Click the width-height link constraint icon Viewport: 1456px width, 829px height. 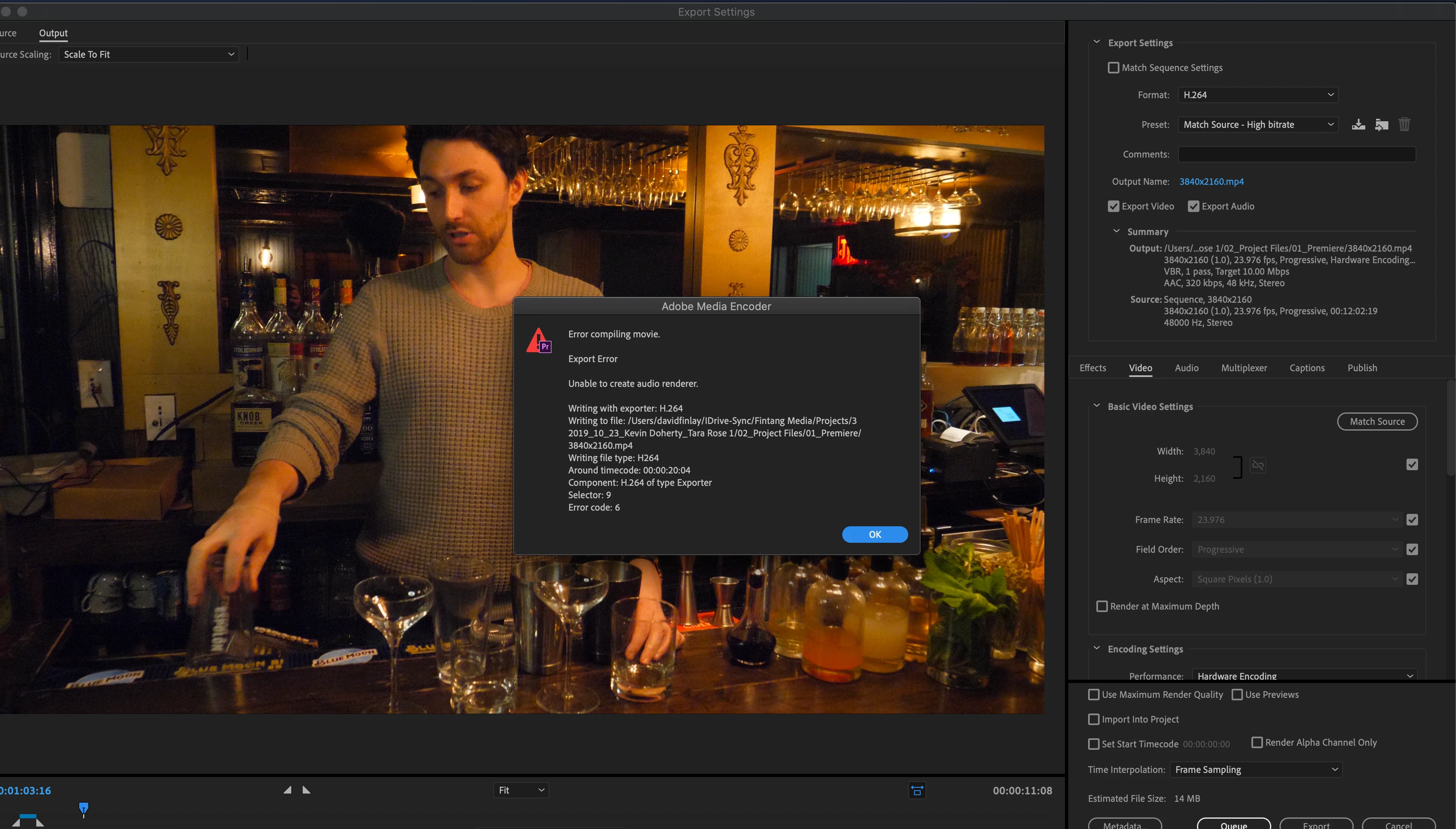coord(1258,465)
